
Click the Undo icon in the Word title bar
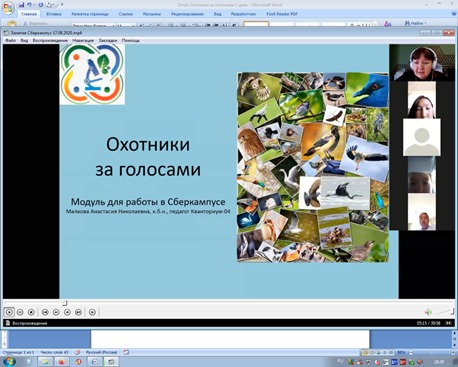(29, 5)
